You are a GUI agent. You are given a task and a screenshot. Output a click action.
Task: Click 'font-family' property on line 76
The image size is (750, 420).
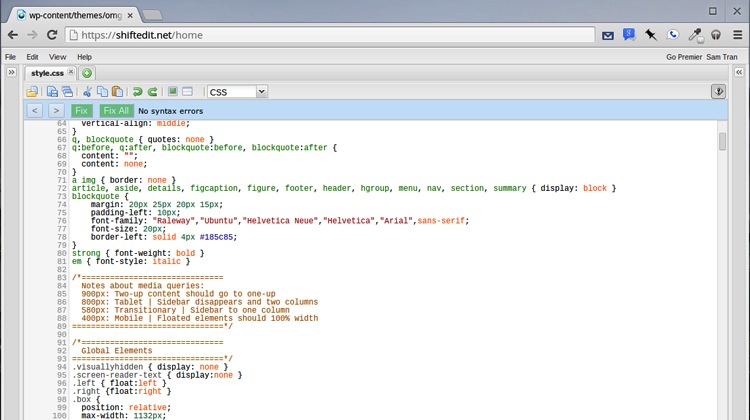(117, 221)
